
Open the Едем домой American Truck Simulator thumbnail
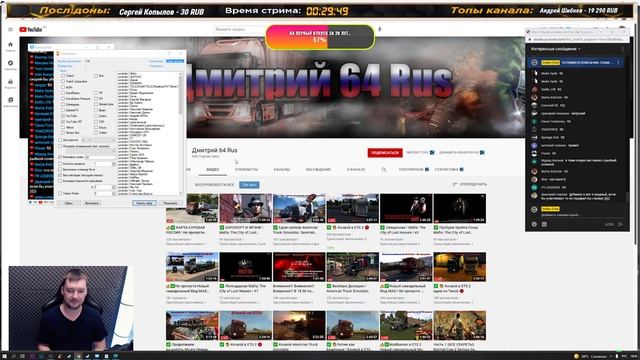(299, 209)
